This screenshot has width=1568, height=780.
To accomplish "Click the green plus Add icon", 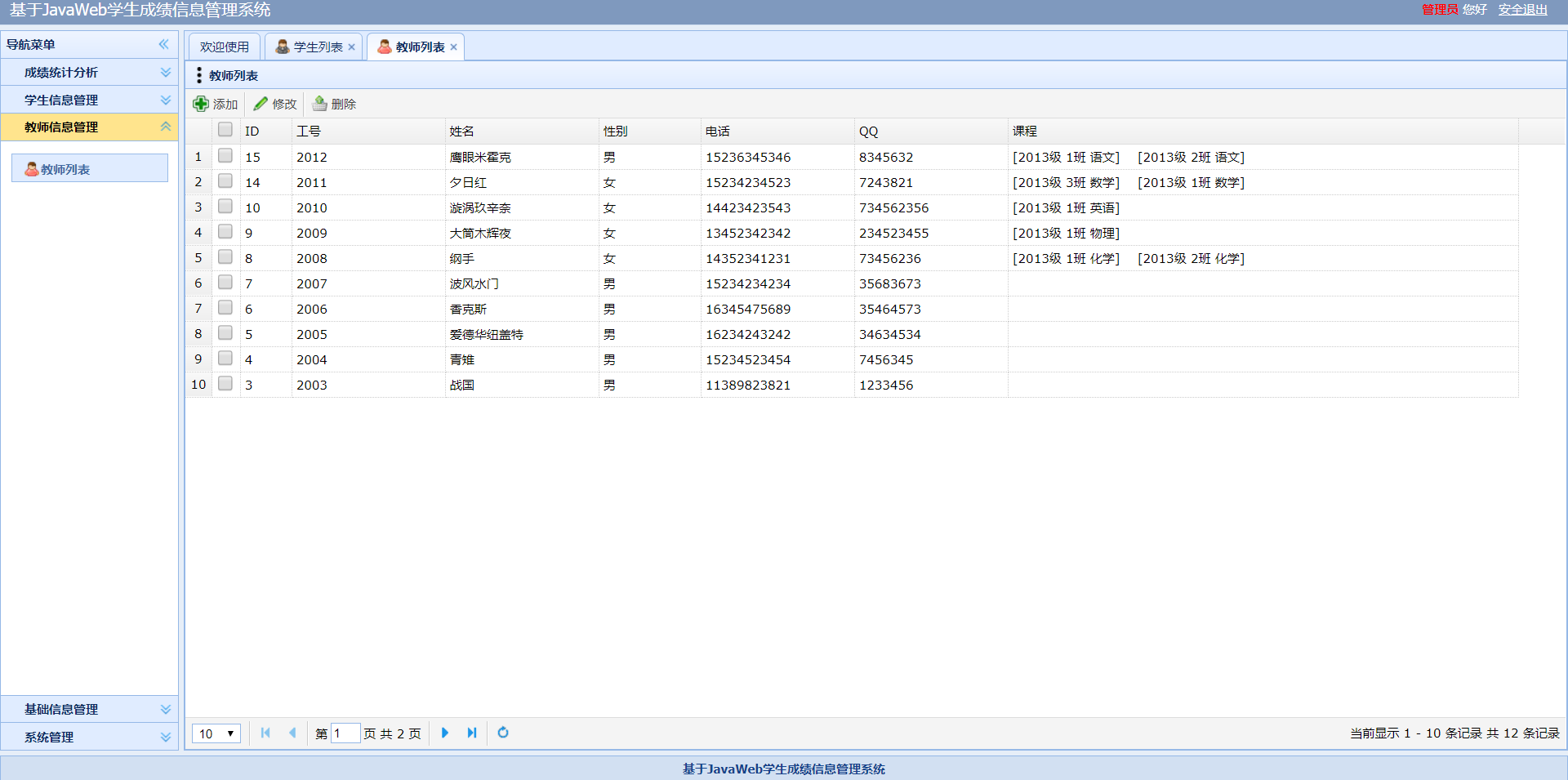I will [201, 104].
